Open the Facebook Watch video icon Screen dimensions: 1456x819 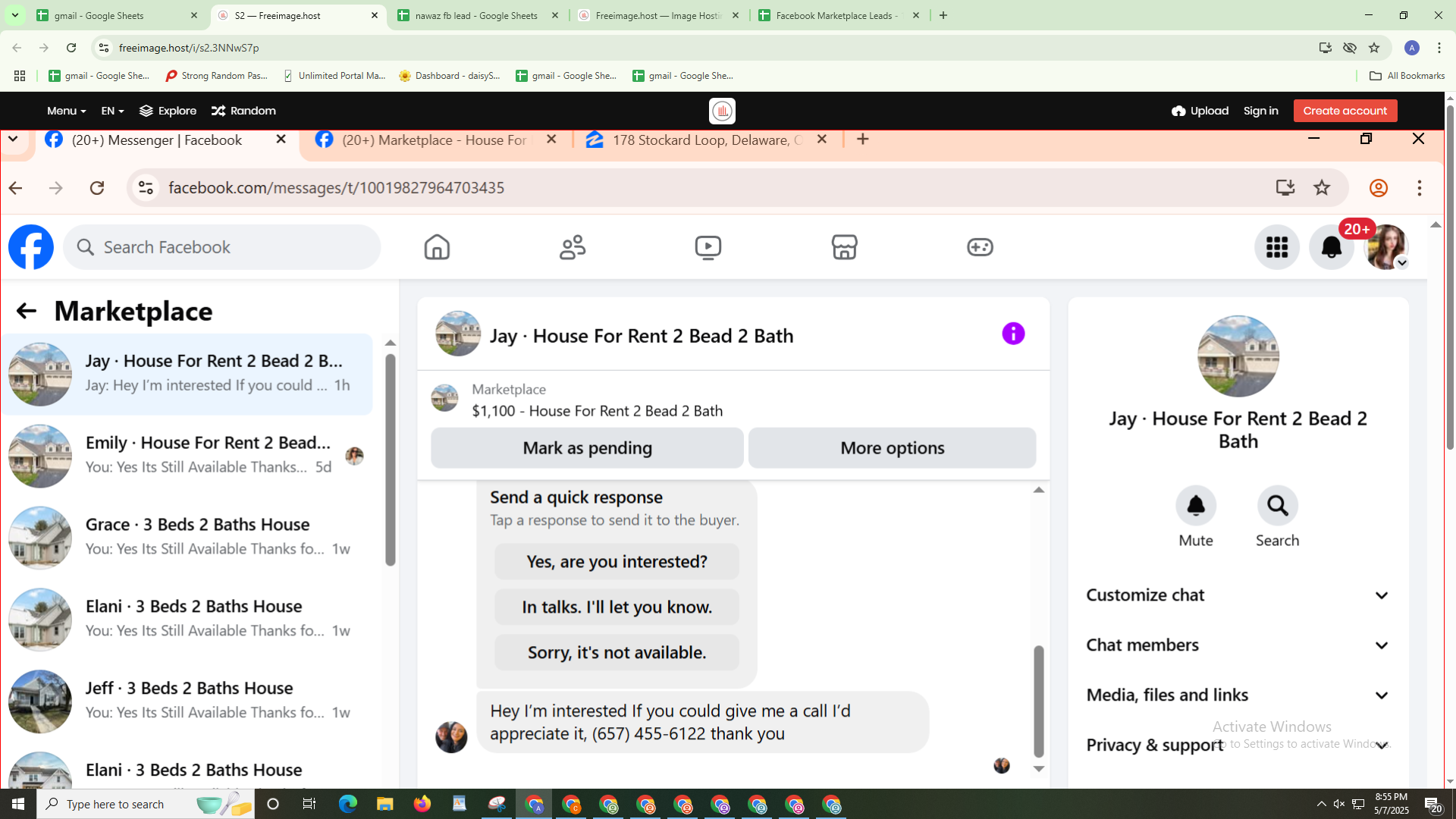coord(708,247)
